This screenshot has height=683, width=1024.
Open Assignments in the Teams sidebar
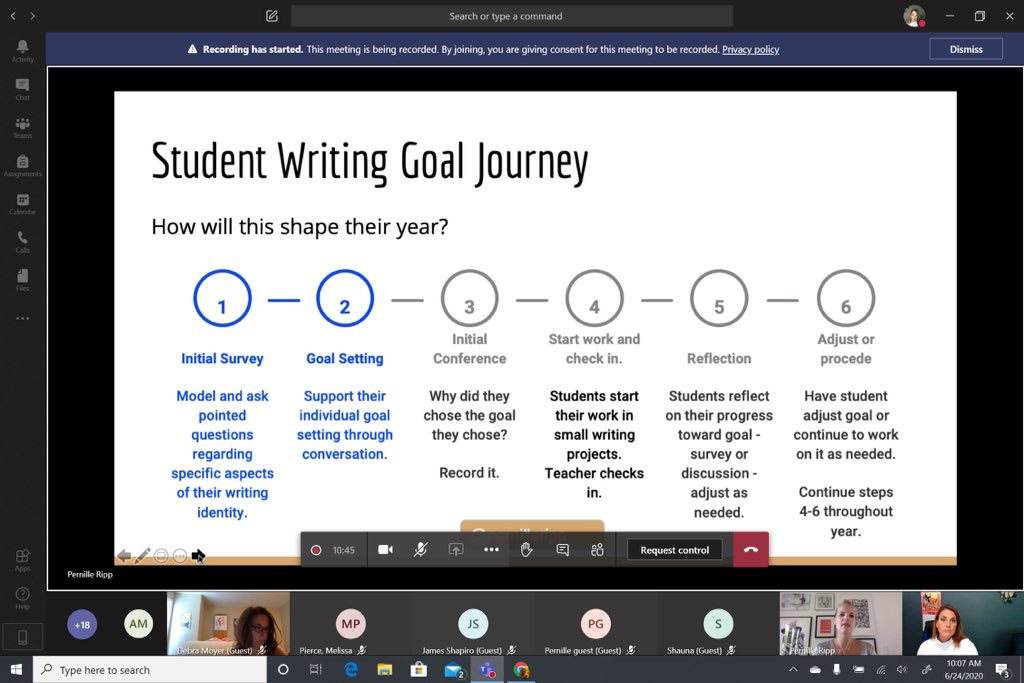[22, 166]
